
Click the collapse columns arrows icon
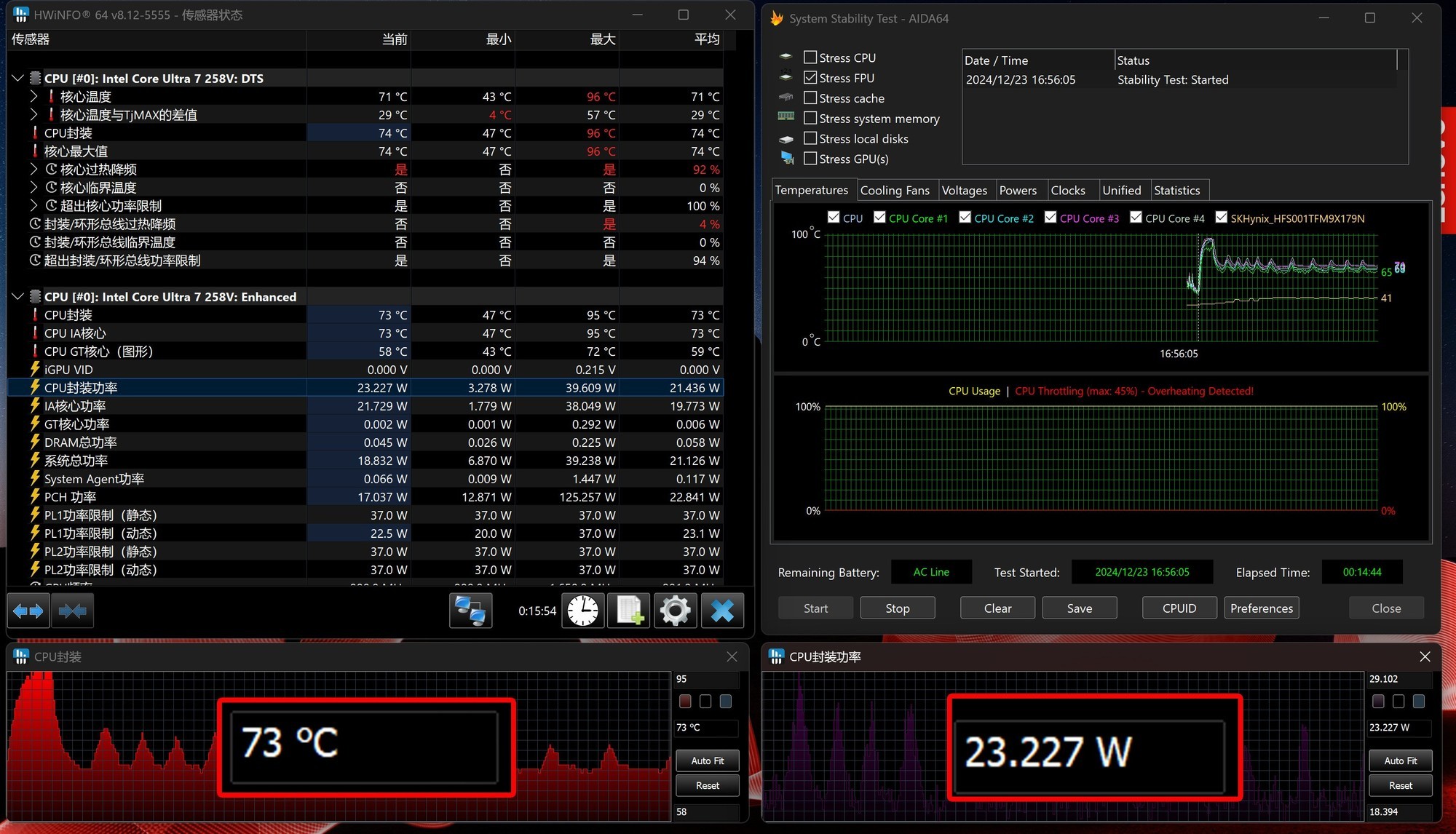[72, 611]
